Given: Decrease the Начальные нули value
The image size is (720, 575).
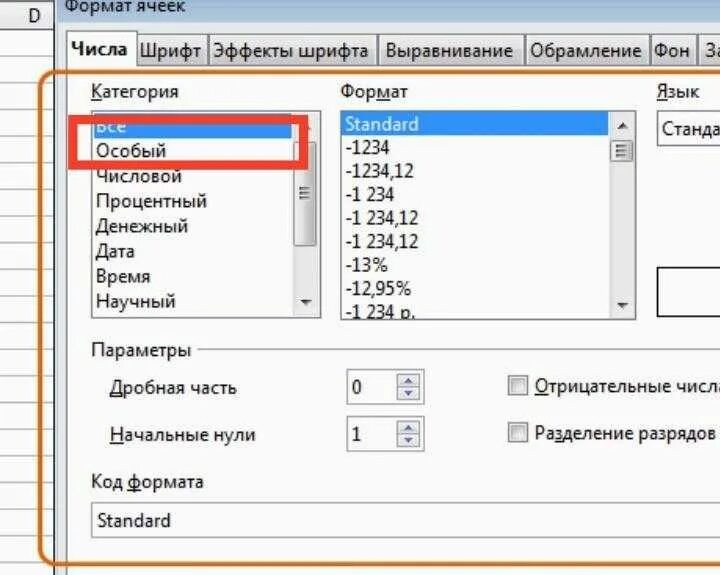Looking at the screenshot, I should 409,440.
